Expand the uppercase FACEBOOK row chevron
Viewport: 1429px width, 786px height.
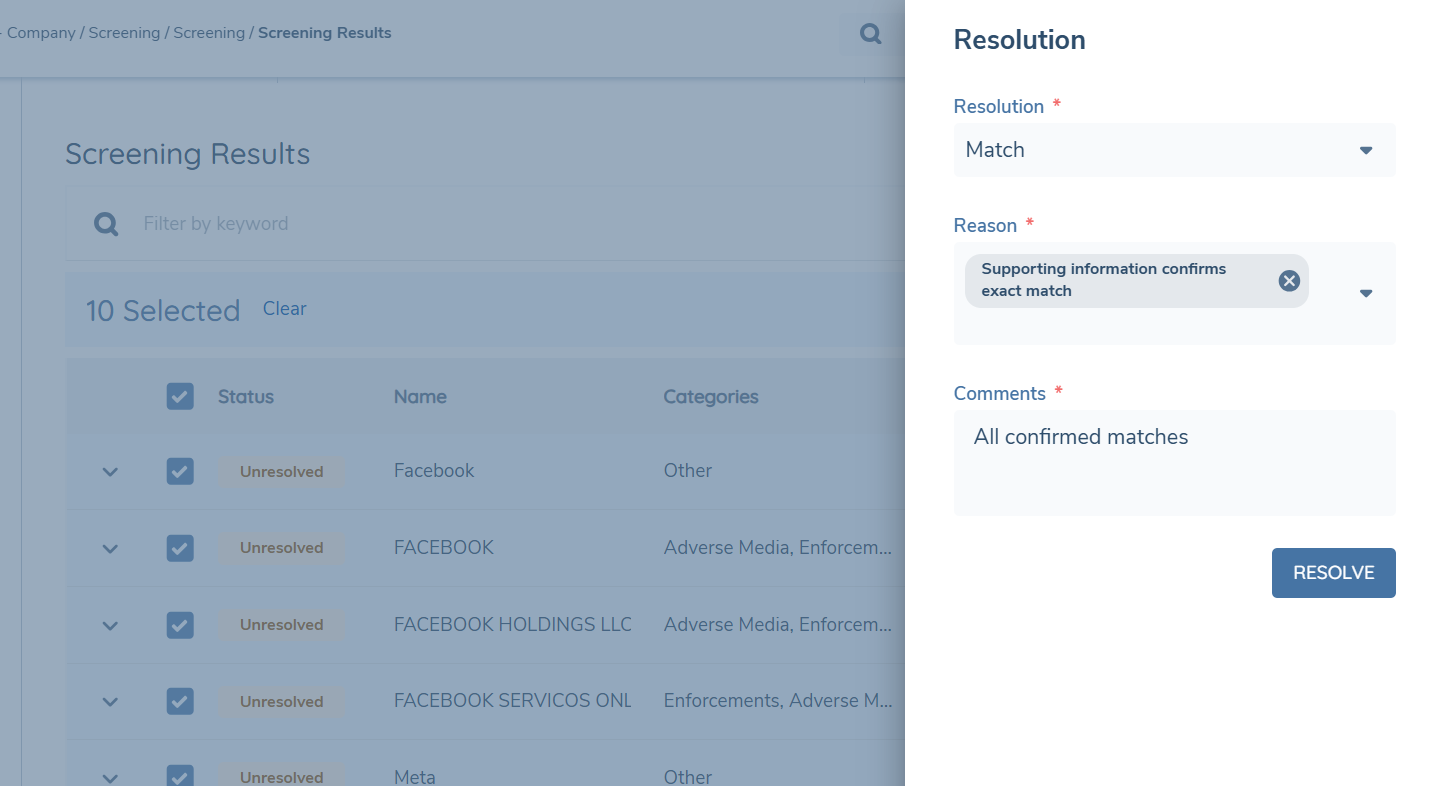(x=110, y=549)
